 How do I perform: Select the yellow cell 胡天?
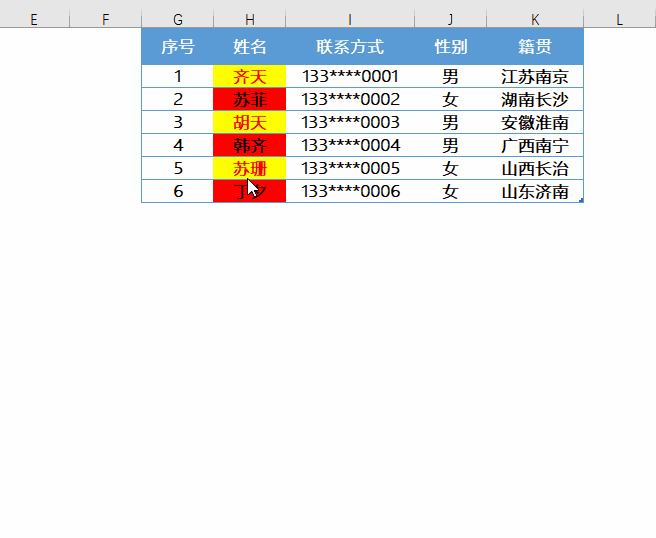(x=249, y=122)
